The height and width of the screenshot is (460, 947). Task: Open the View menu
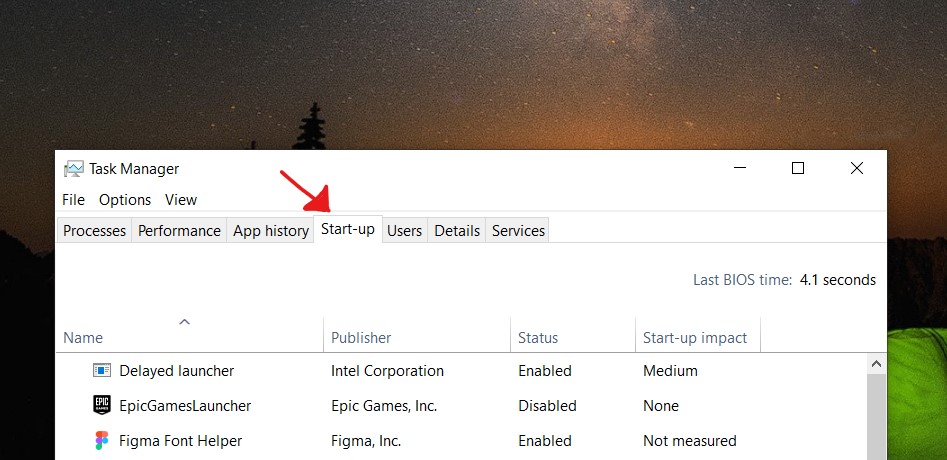point(181,200)
